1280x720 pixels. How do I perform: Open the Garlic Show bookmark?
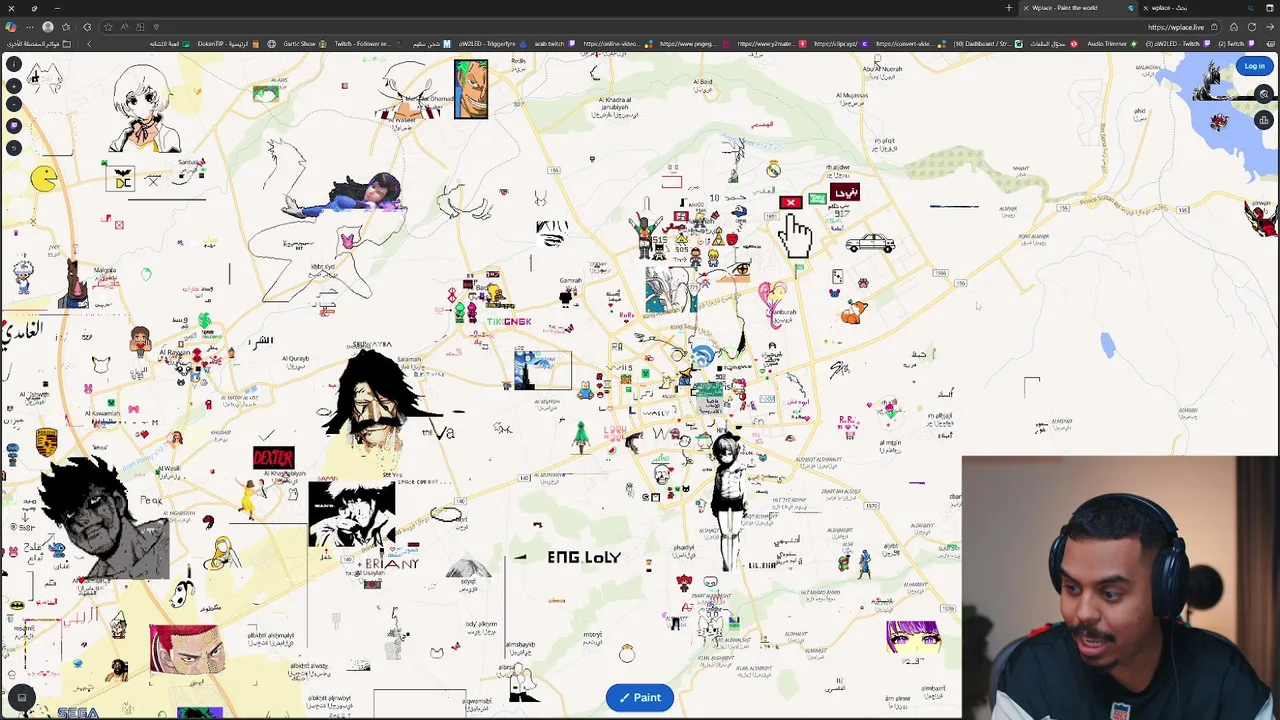[x=306, y=44]
